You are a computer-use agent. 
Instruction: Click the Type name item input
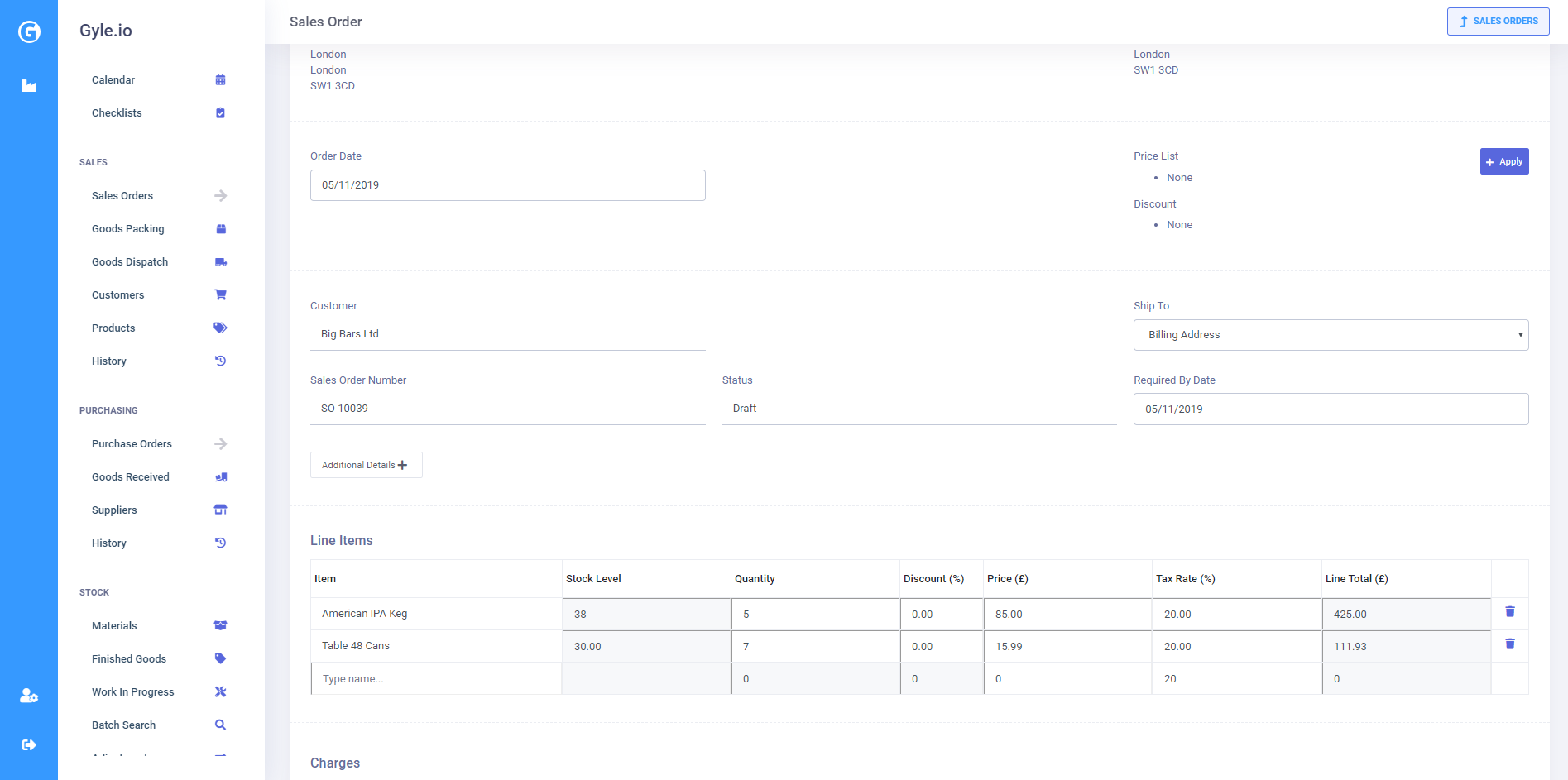pos(436,679)
